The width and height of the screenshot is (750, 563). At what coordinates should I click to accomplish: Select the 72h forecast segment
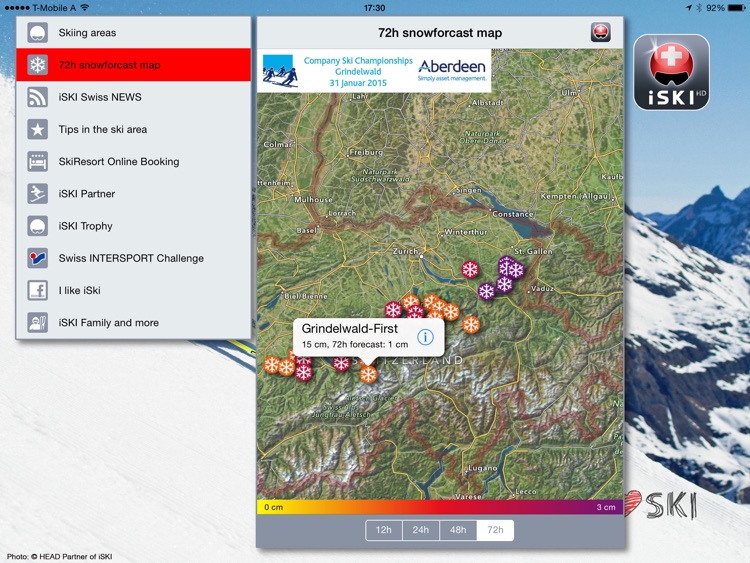click(495, 530)
